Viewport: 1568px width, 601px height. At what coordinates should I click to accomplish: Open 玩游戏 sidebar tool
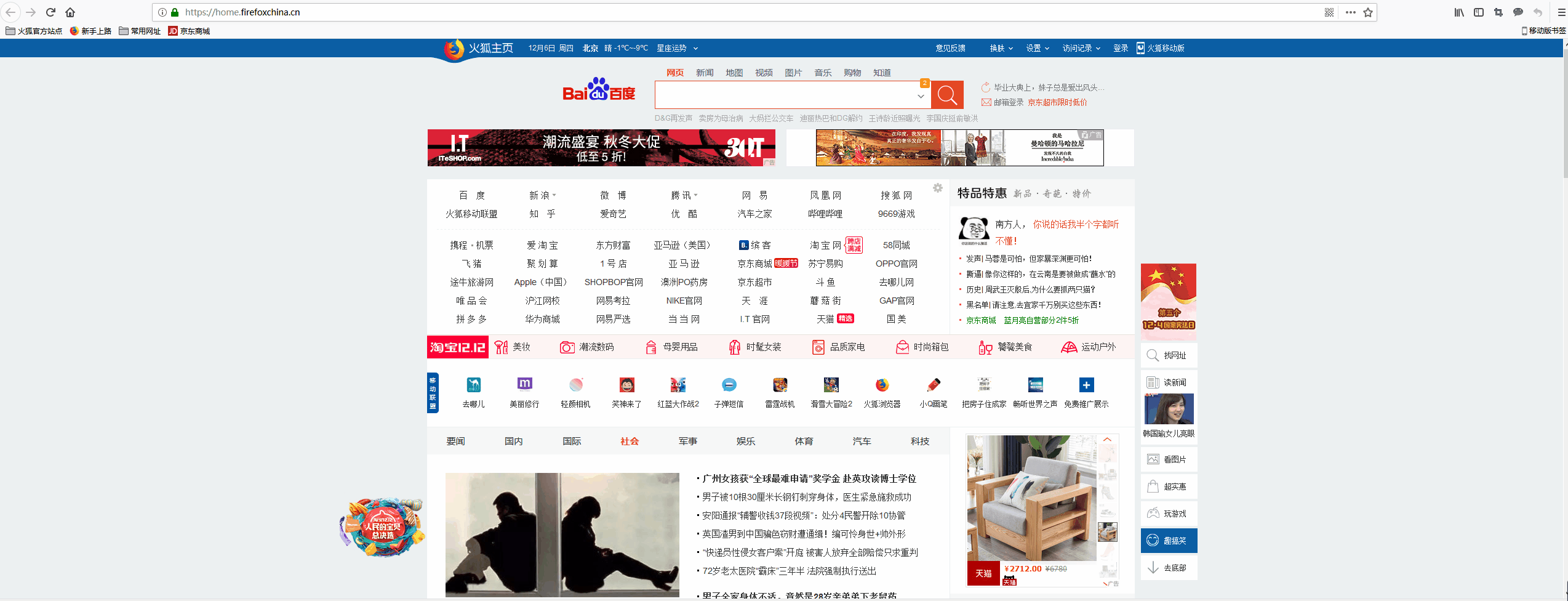[x=1169, y=514]
